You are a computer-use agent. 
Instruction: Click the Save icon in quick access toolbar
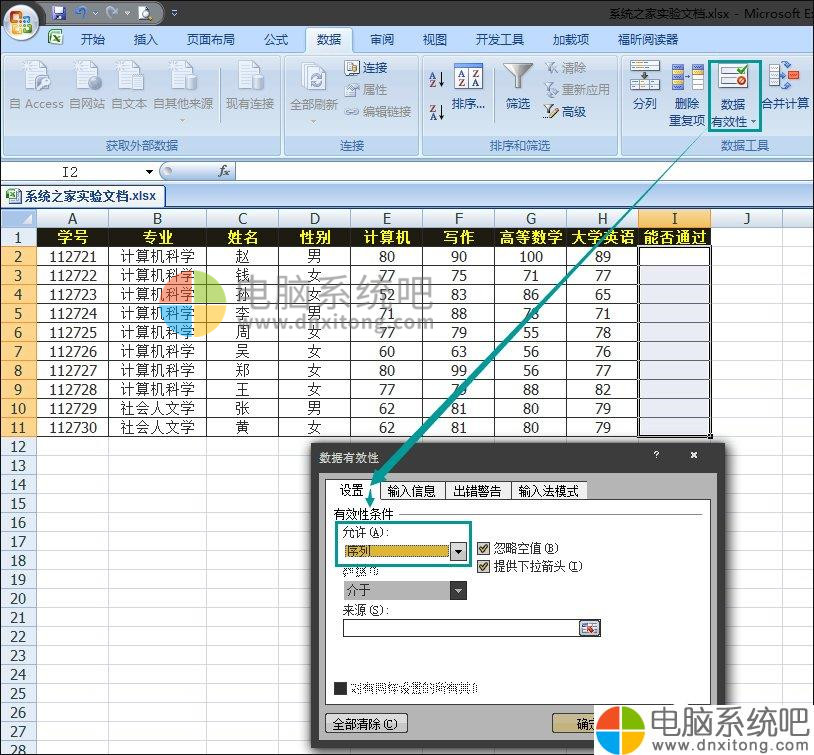click(x=58, y=13)
